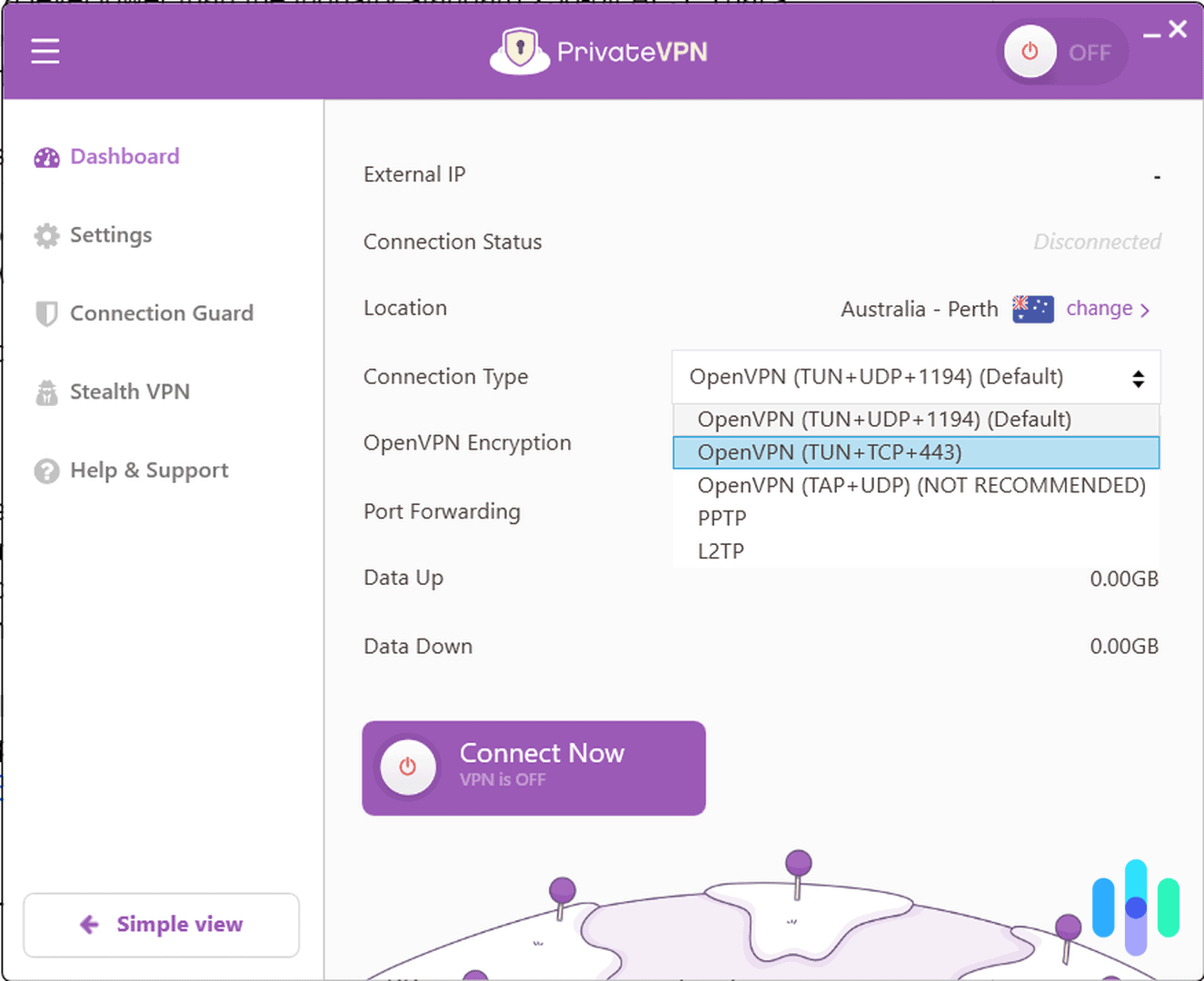Image resolution: width=1204 pixels, height=981 pixels.
Task: Click the Australian flag next to location
Action: tap(1032, 308)
